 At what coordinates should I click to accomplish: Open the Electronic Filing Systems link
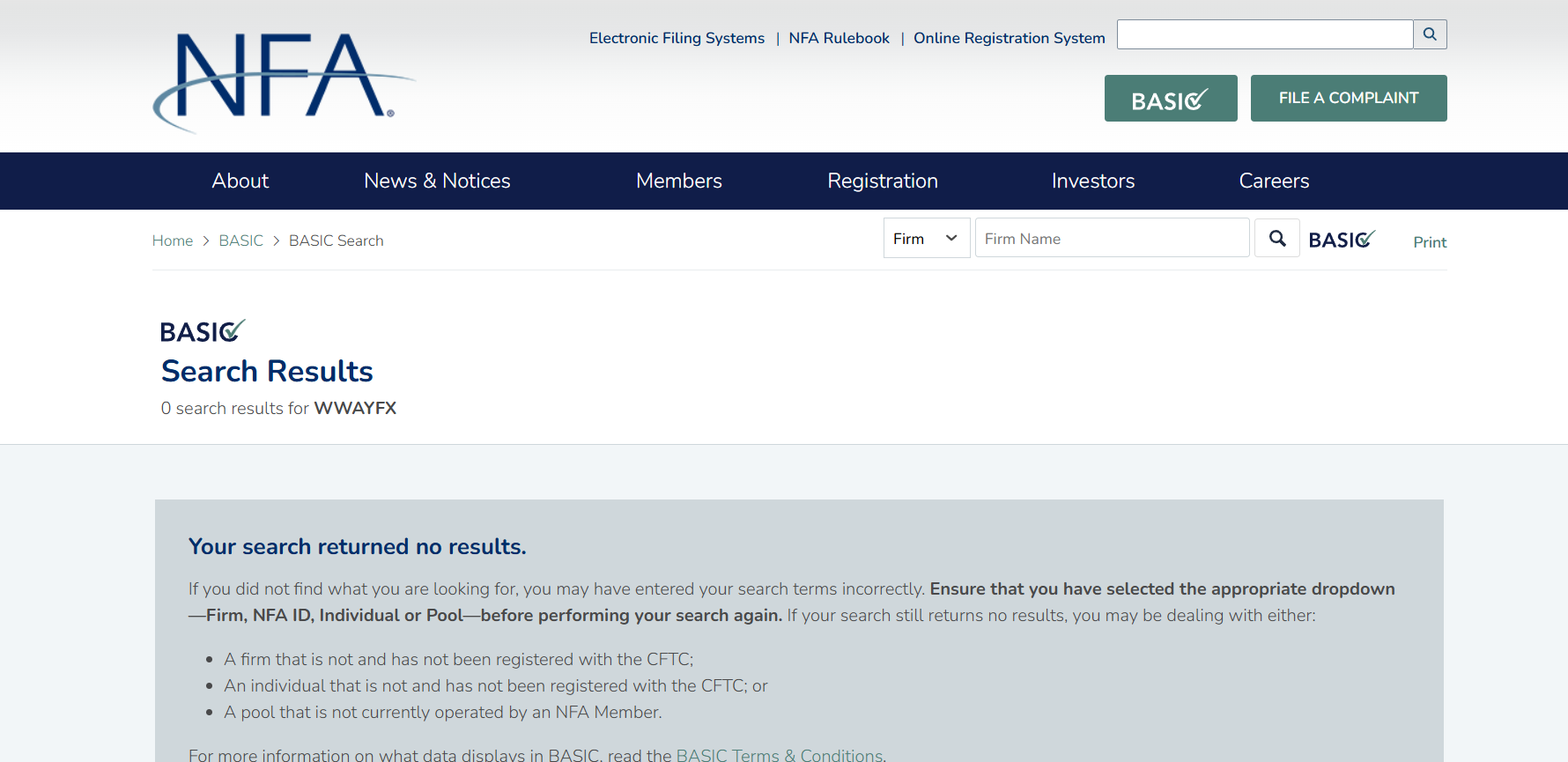point(677,38)
